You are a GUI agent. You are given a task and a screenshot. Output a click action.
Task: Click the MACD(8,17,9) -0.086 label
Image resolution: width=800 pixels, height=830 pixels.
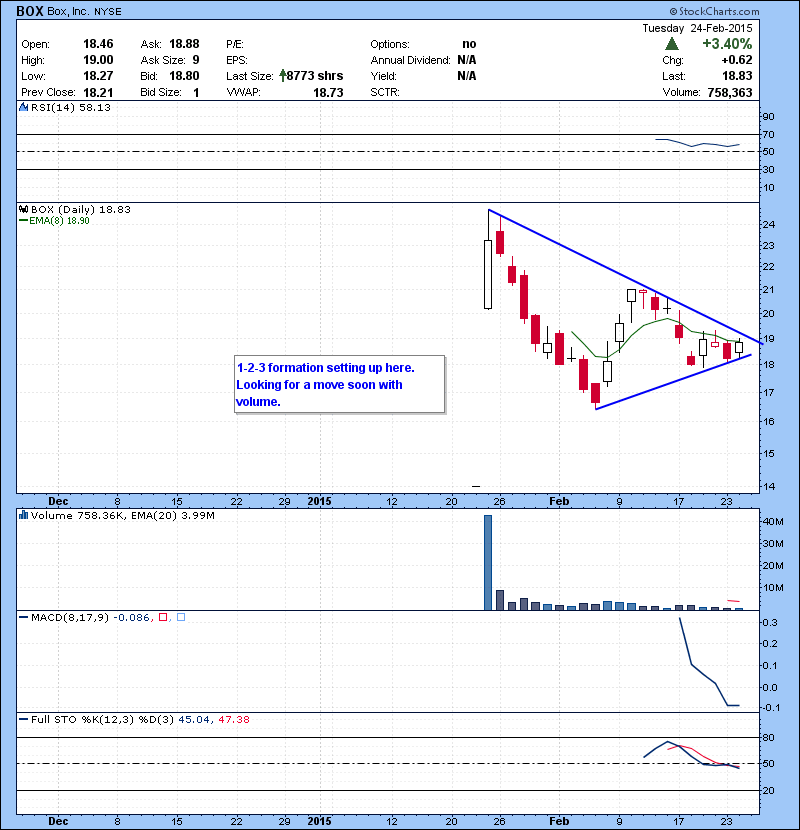pyautogui.click(x=91, y=617)
